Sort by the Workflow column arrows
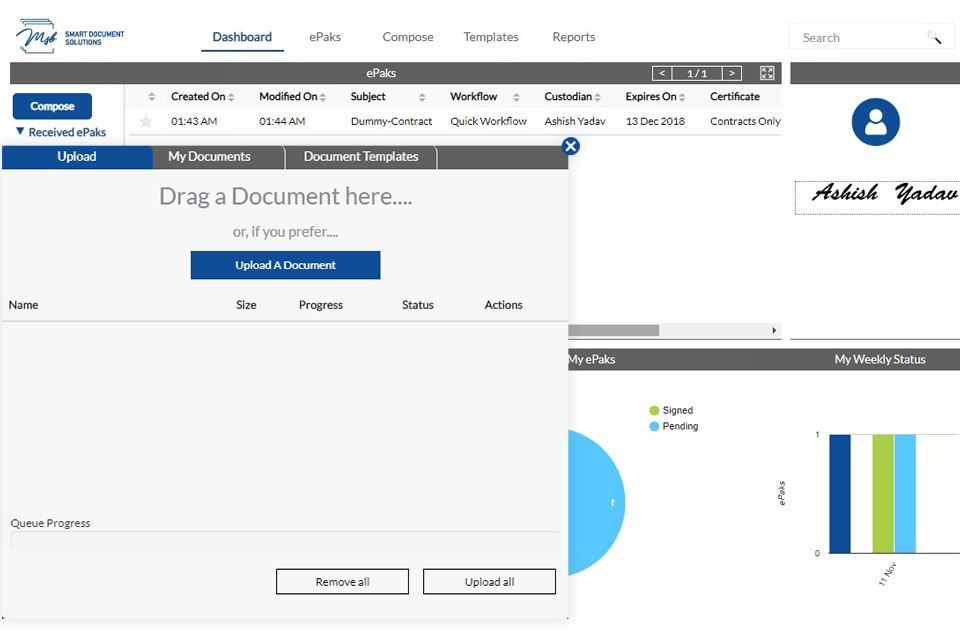This screenshot has height=640, width=960. (516, 97)
